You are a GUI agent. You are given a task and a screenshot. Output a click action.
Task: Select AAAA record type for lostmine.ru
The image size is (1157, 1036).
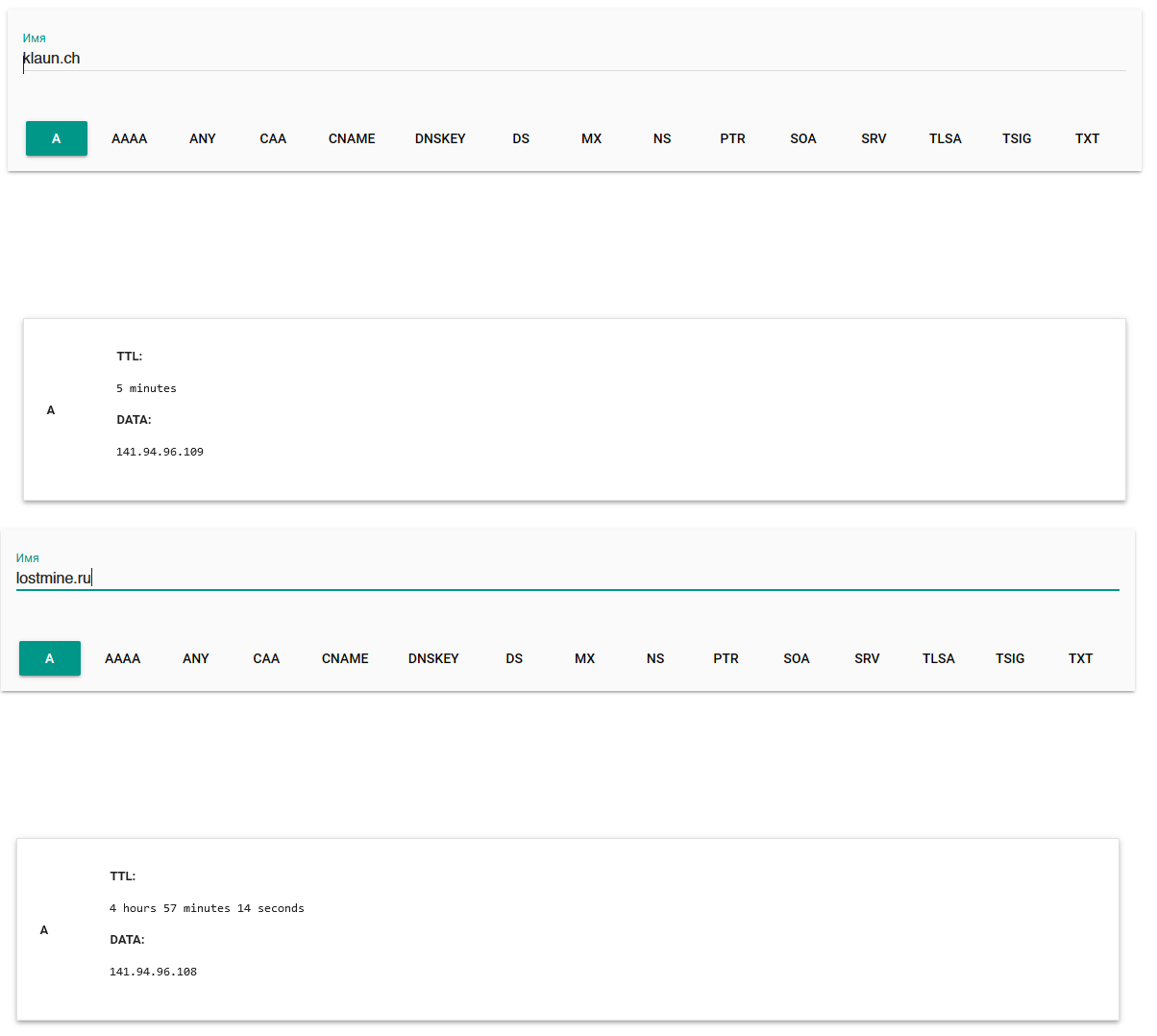pyautogui.click(x=123, y=658)
